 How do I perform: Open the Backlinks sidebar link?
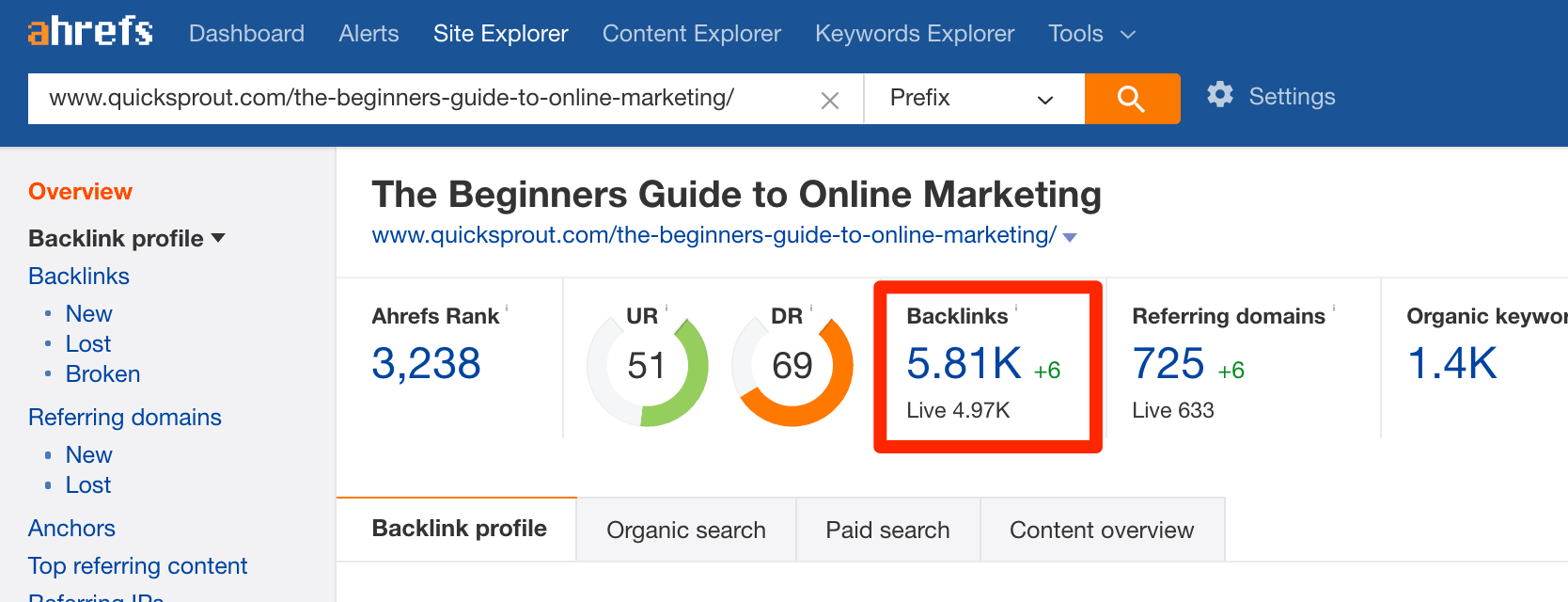click(79, 276)
